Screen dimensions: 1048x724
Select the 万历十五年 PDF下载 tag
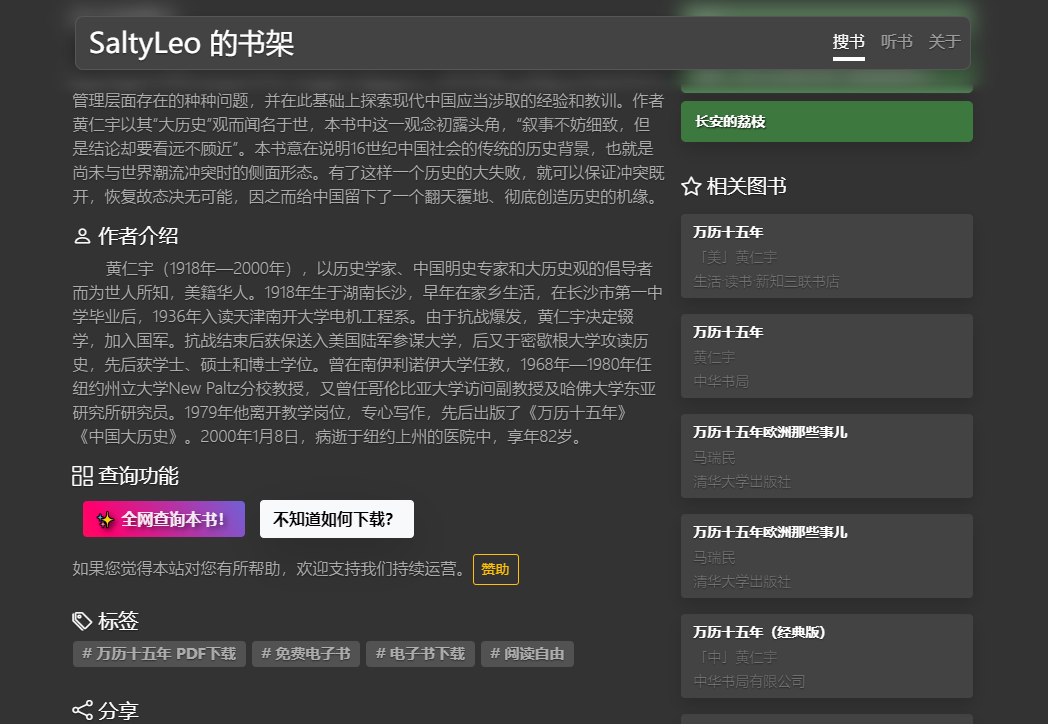pos(158,654)
